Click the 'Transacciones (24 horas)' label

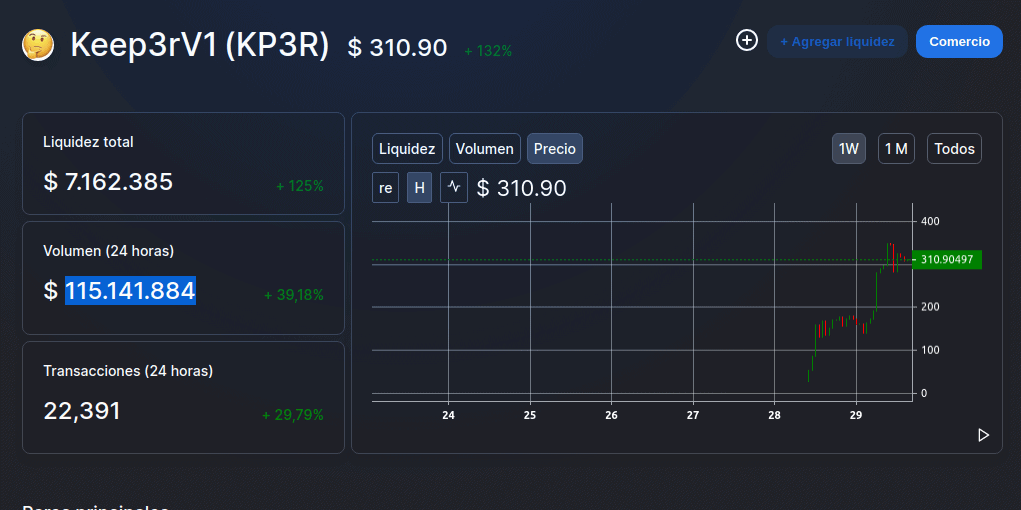(x=128, y=371)
